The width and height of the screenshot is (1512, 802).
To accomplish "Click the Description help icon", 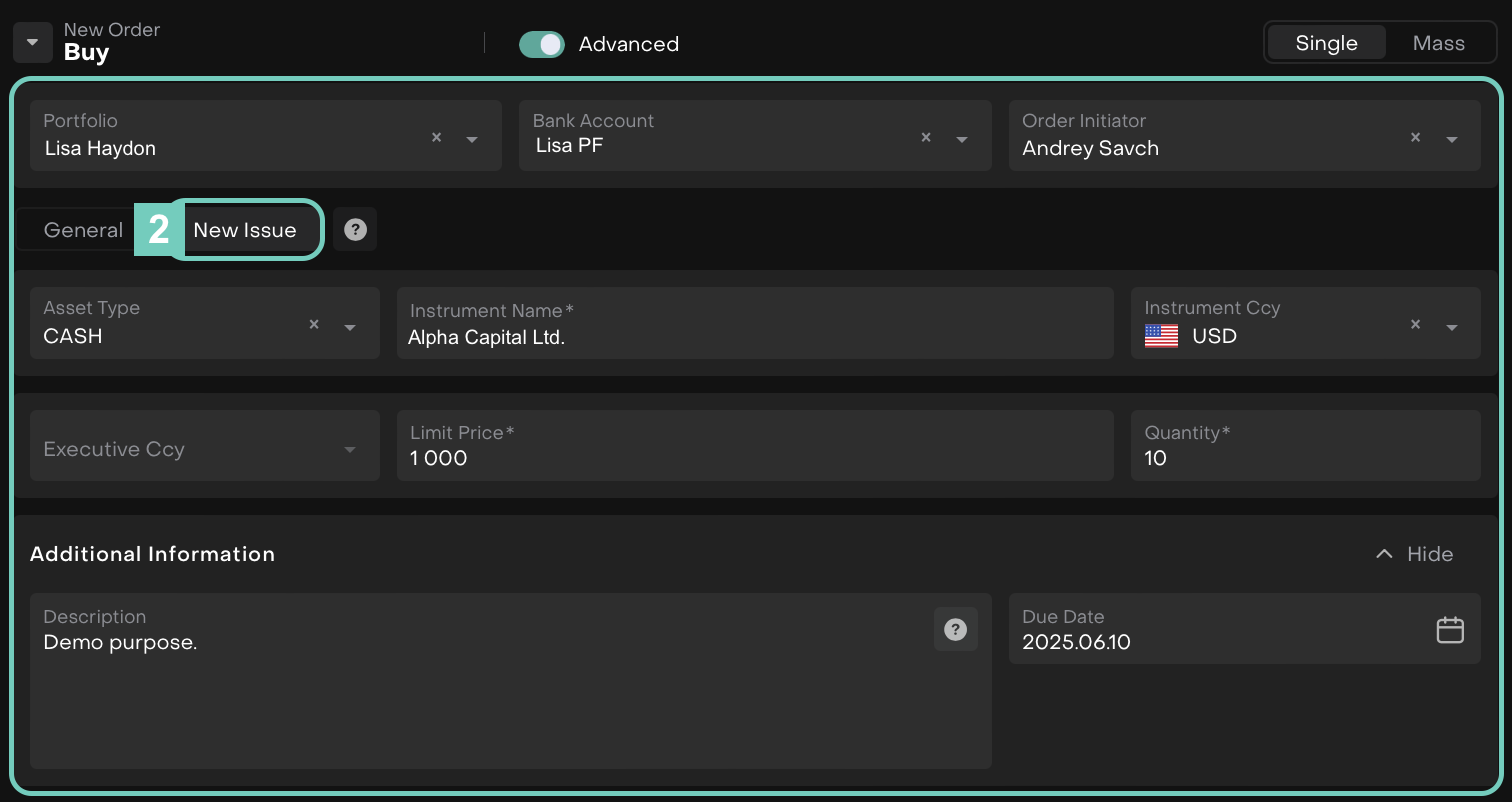I will coord(956,630).
